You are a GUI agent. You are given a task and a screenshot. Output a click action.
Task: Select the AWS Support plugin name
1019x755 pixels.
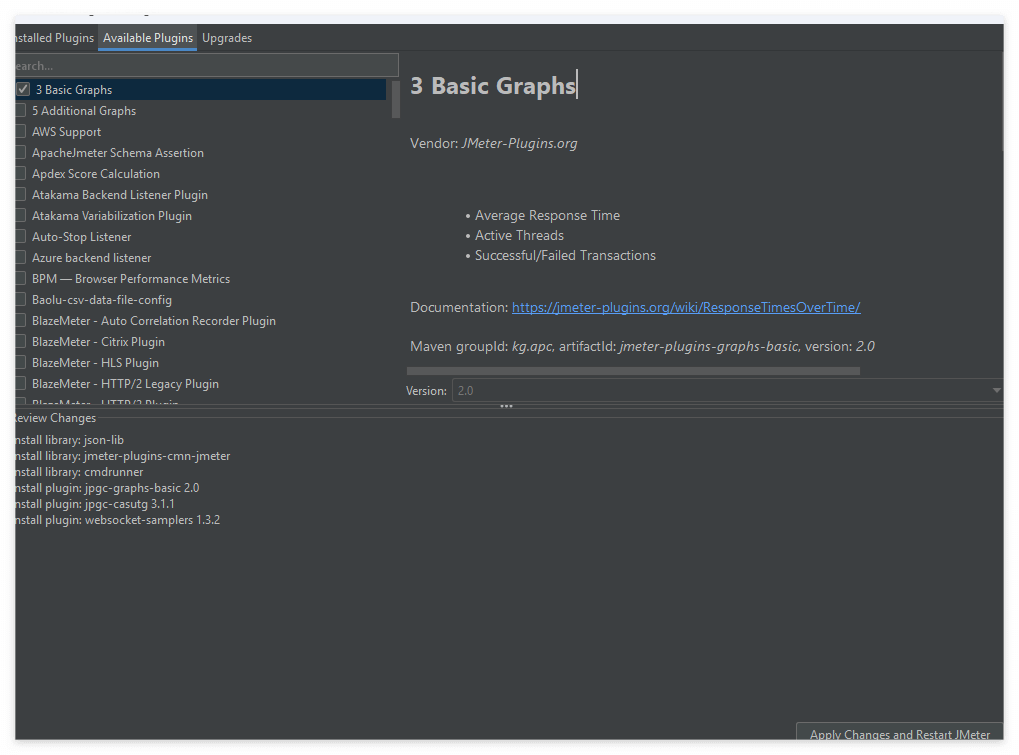coord(66,132)
